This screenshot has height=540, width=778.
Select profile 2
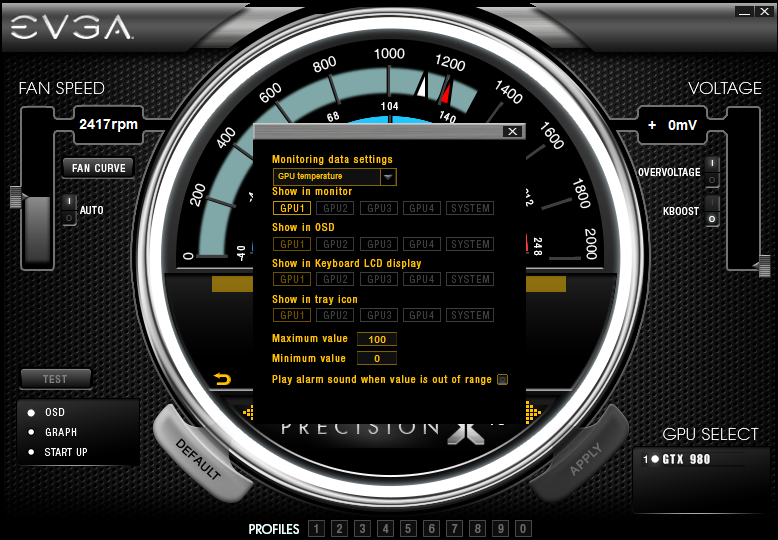point(339,529)
